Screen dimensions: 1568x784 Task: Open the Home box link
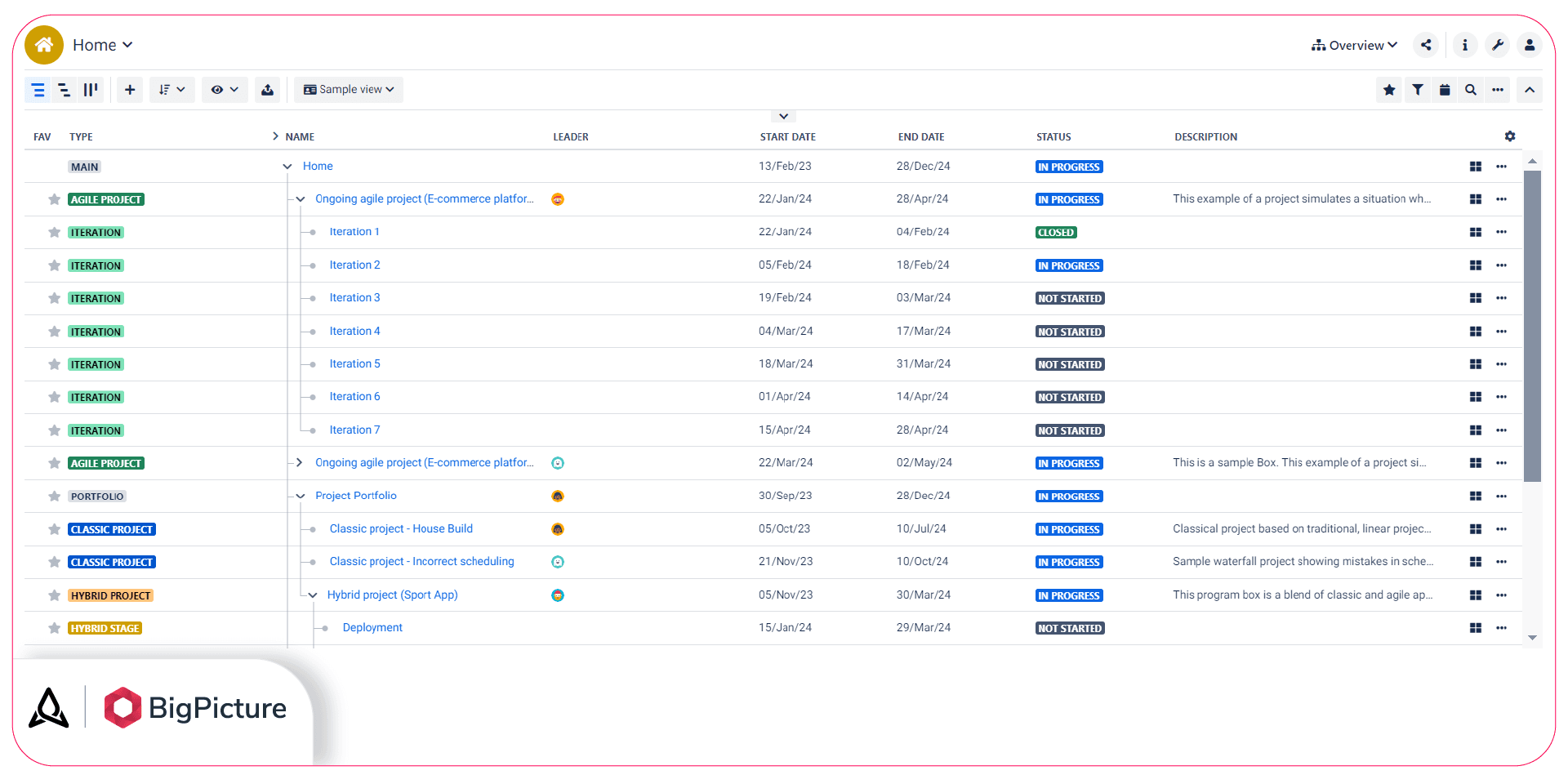tap(318, 167)
